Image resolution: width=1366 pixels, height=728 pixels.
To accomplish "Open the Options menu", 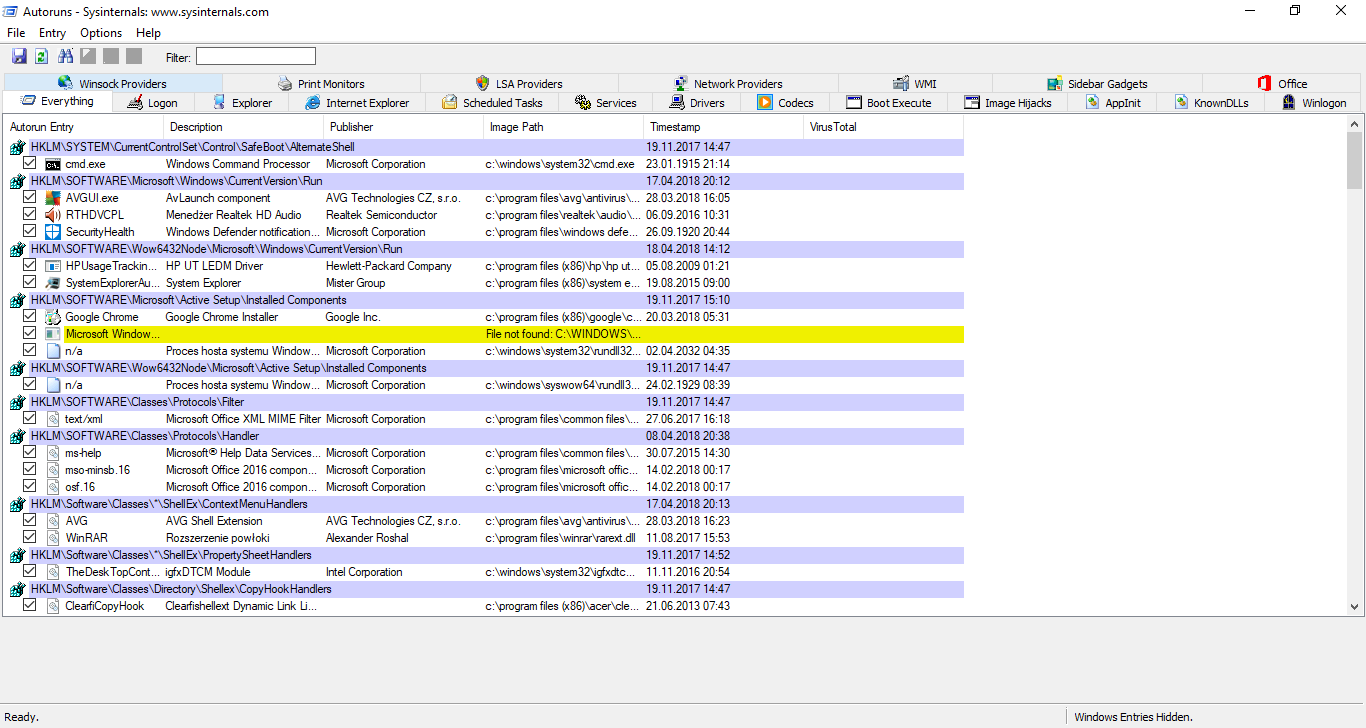I will pyautogui.click(x=101, y=33).
